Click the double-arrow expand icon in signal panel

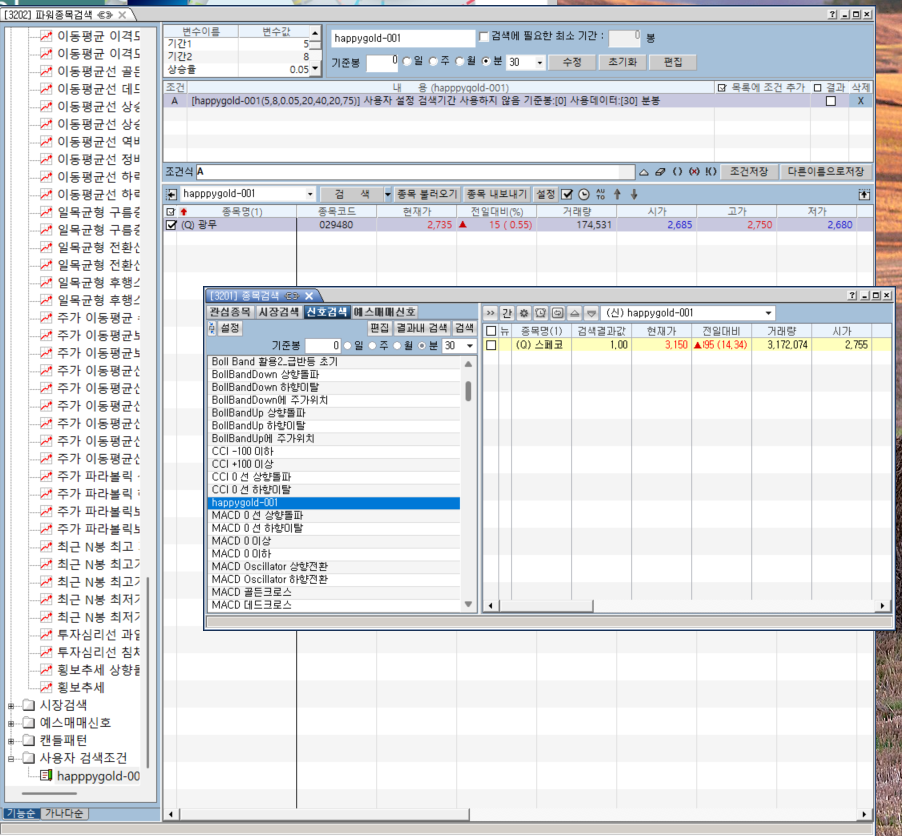490,313
